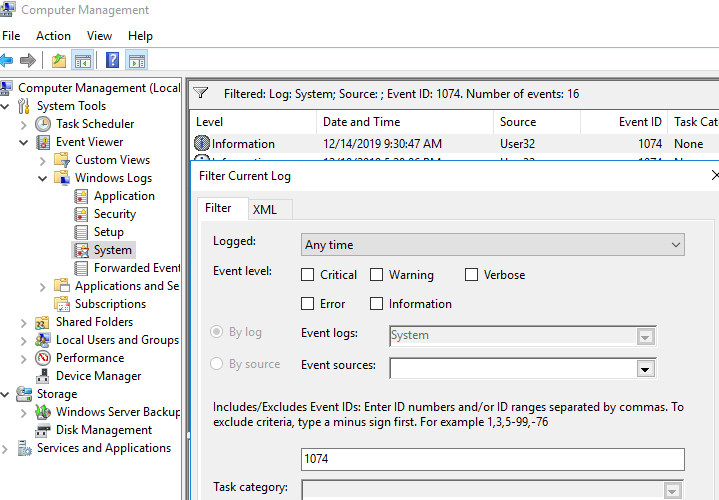Click the Event ID field containing 1074
The height and width of the screenshot is (500, 719).
point(492,459)
